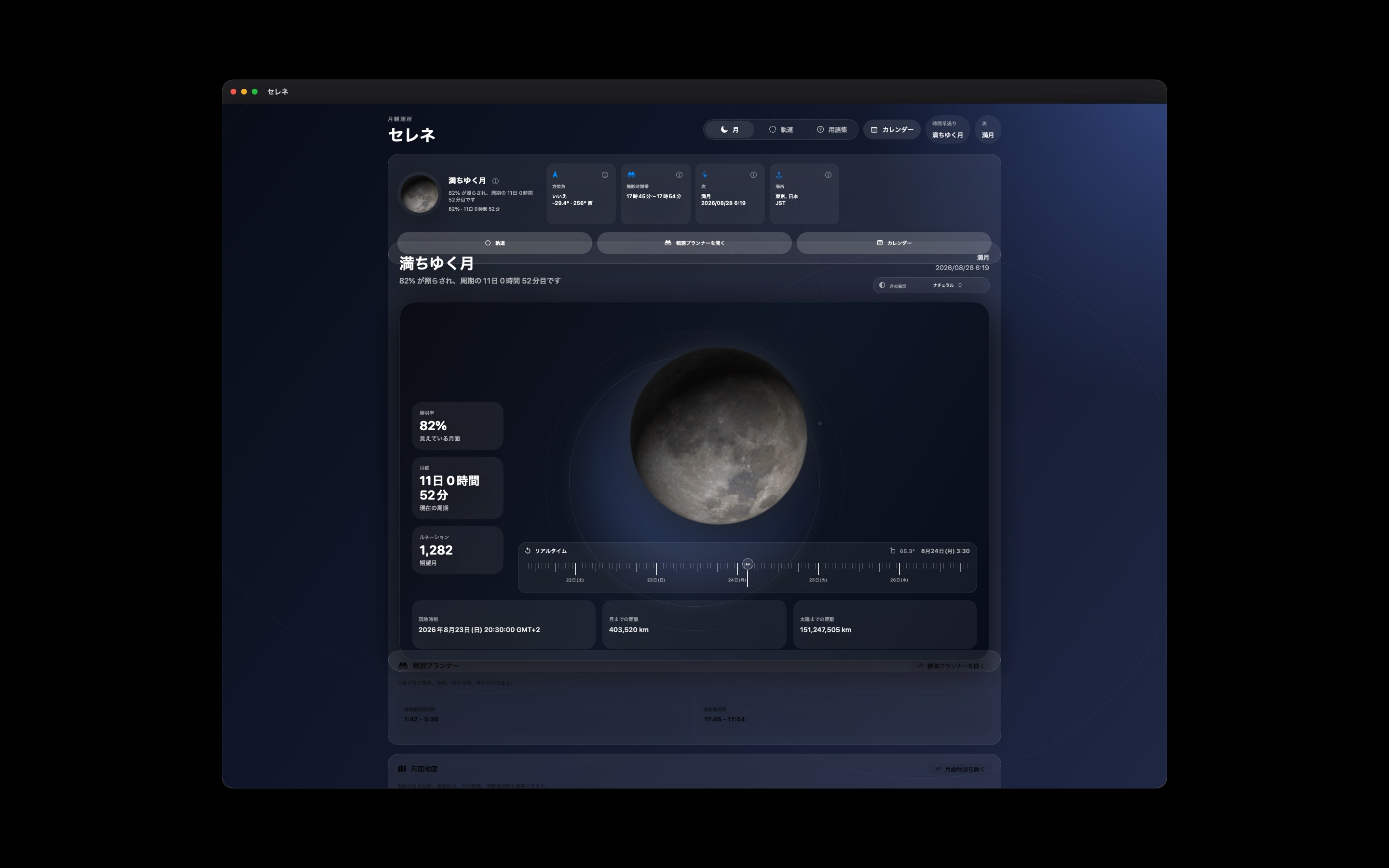Click セレネ app title heading

pyautogui.click(x=411, y=135)
